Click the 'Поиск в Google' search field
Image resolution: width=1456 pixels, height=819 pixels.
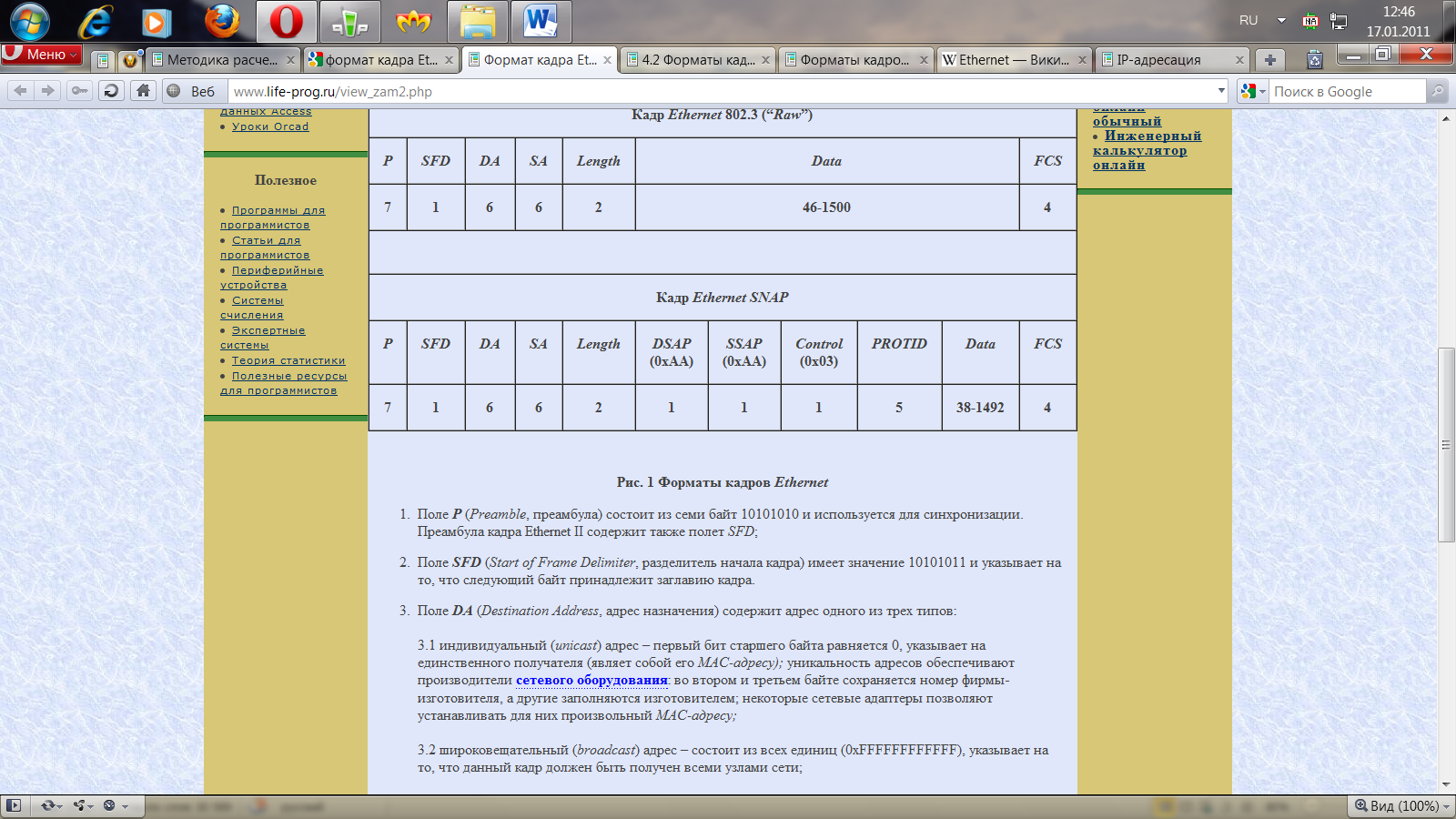click(1347, 91)
